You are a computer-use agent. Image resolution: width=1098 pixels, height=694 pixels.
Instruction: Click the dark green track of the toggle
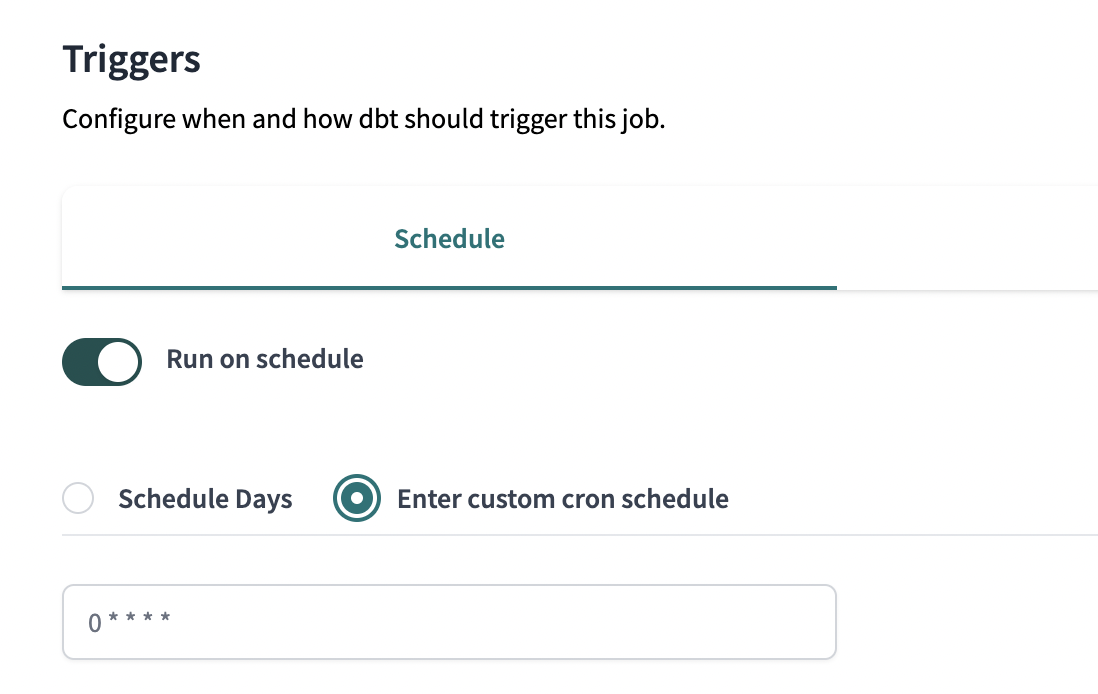[81, 361]
